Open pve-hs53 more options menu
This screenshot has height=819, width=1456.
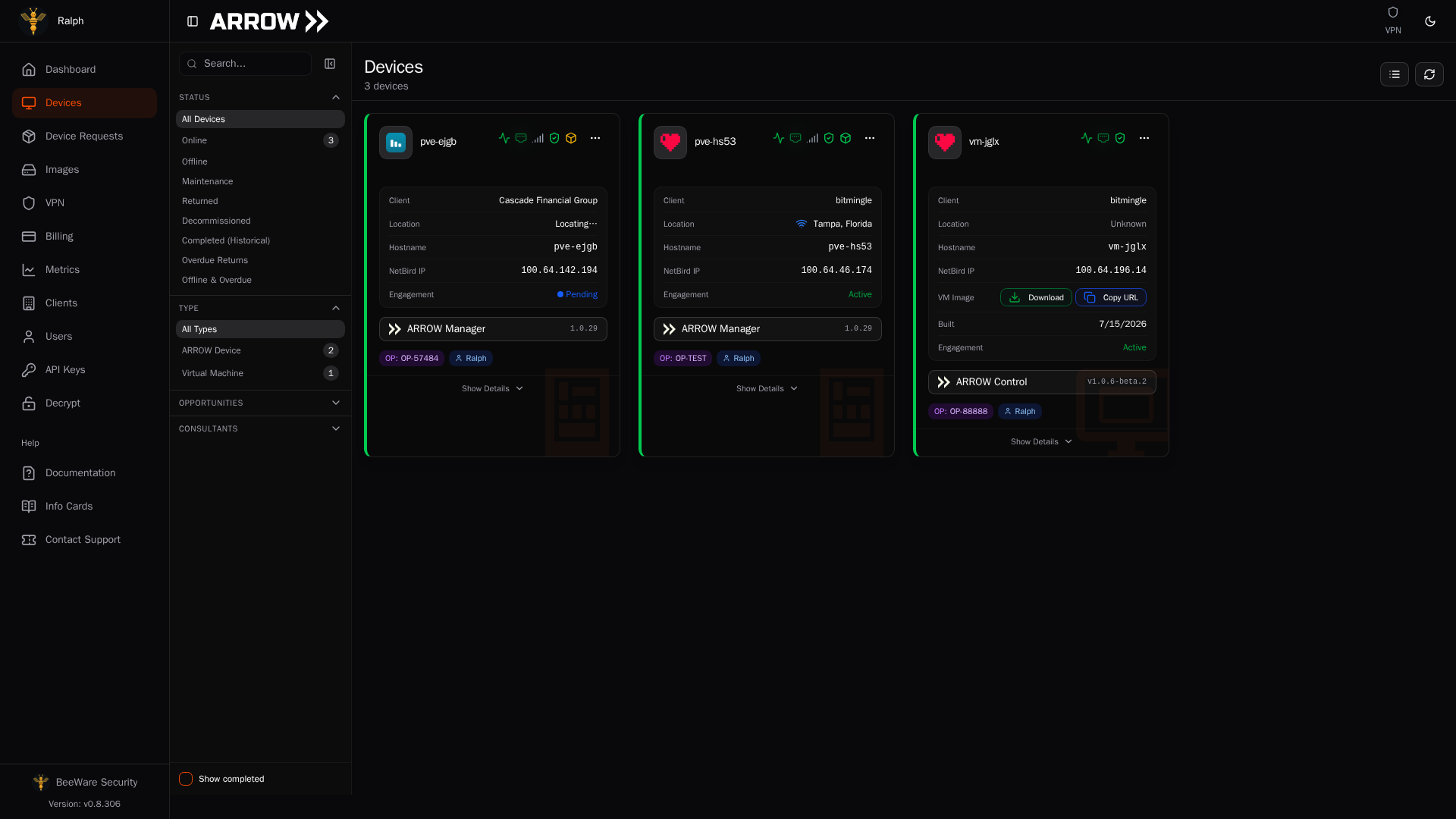870,138
